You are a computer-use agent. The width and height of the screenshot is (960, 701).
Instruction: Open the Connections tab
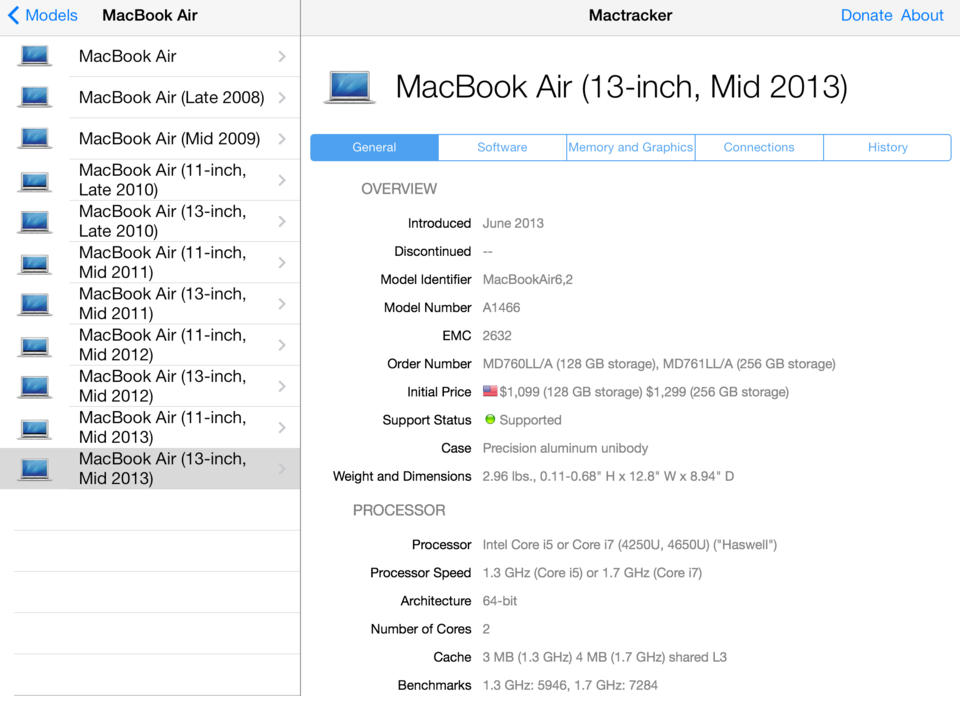[758, 147]
